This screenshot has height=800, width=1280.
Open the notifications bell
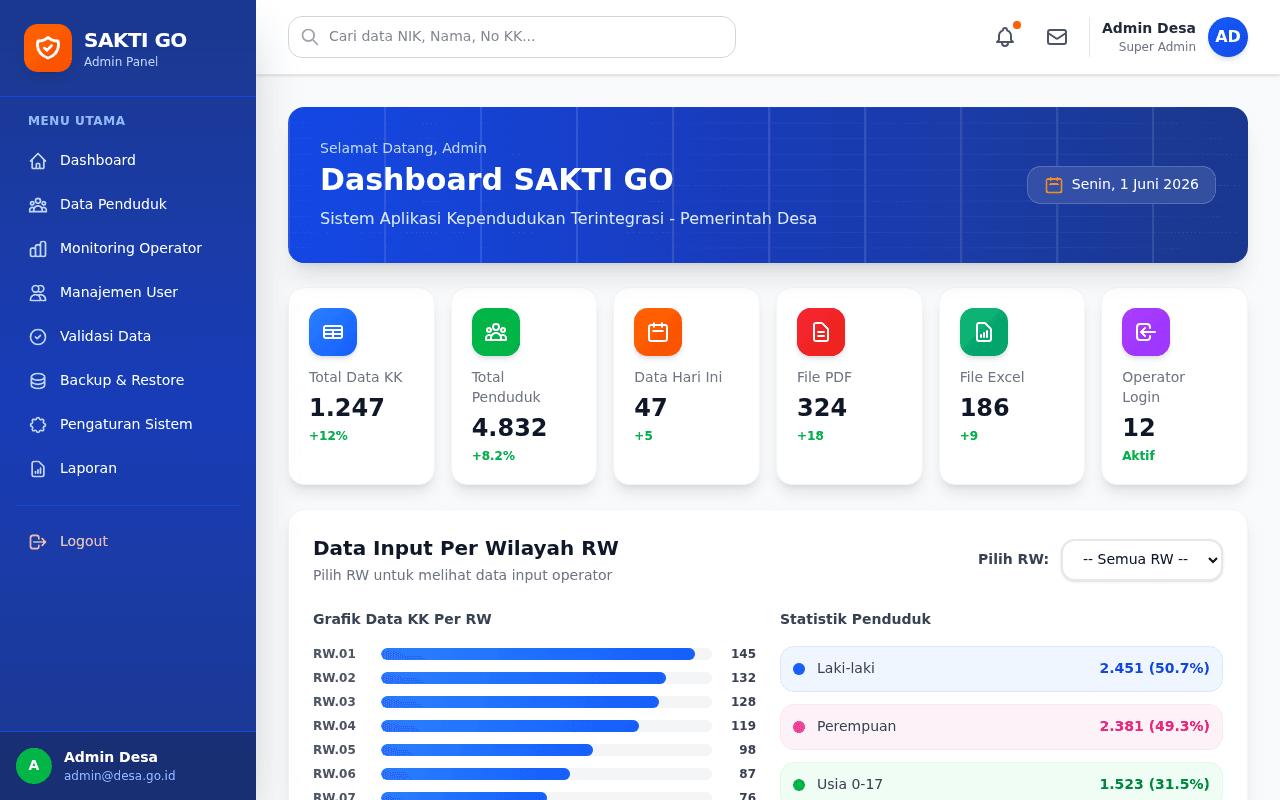[x=1005, y=37]
